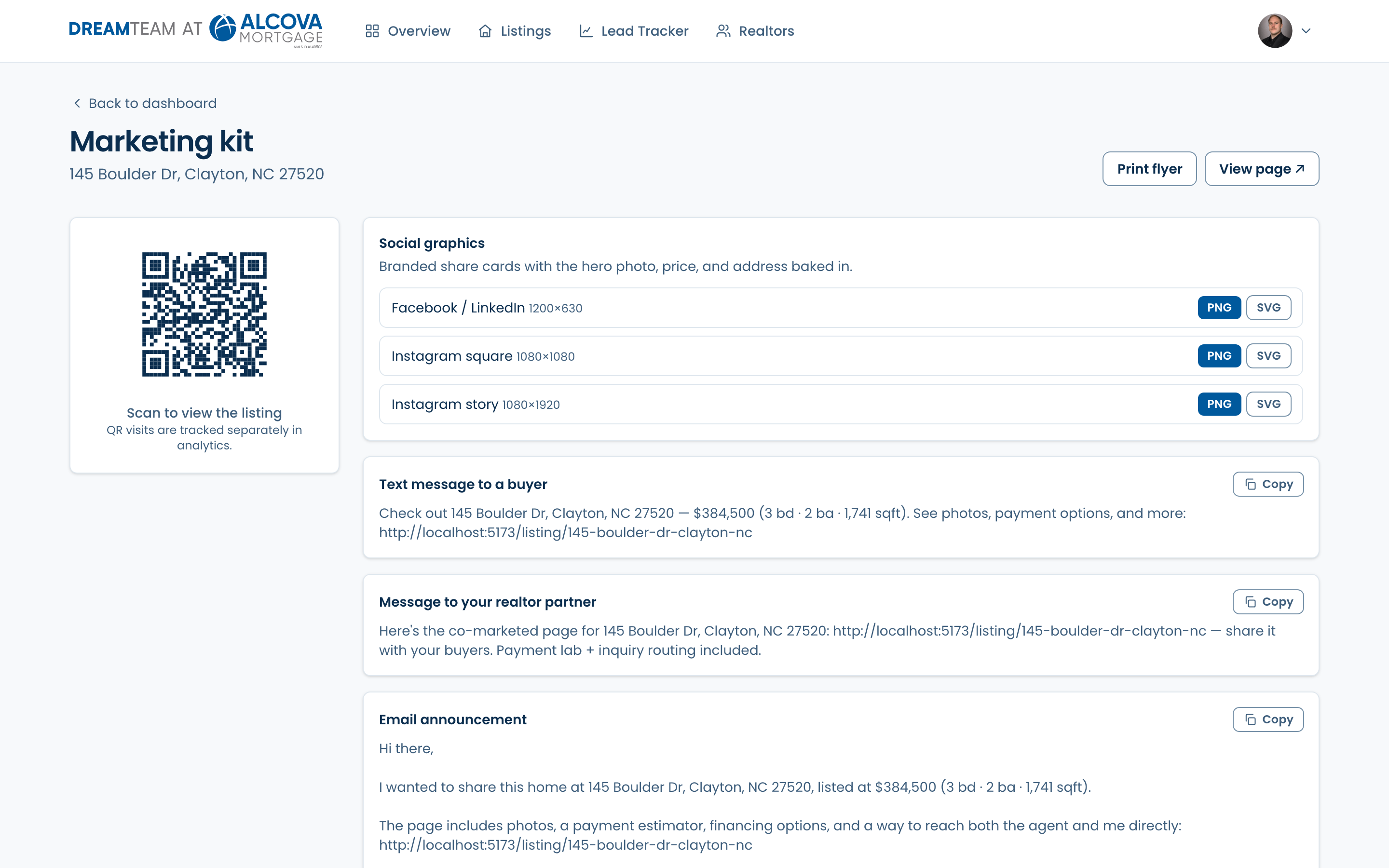Copy the email announcement
This screenshot has height=868, width=1389.
1268,719
